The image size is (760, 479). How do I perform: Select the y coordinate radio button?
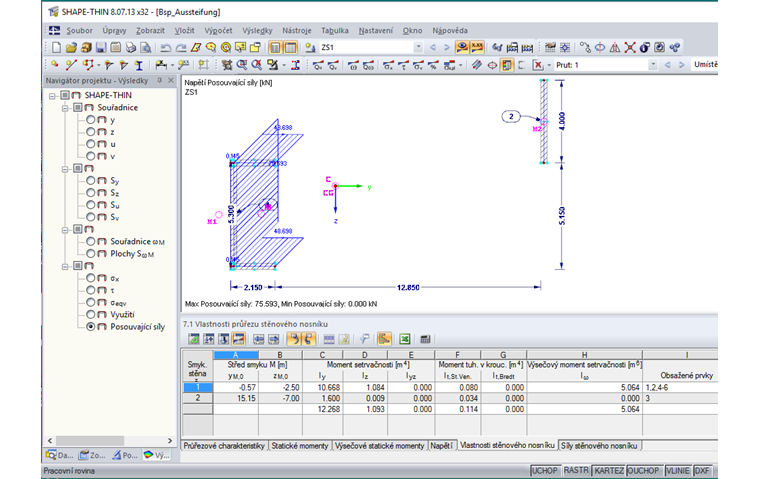pyautogui.click(x=91, y=119)
